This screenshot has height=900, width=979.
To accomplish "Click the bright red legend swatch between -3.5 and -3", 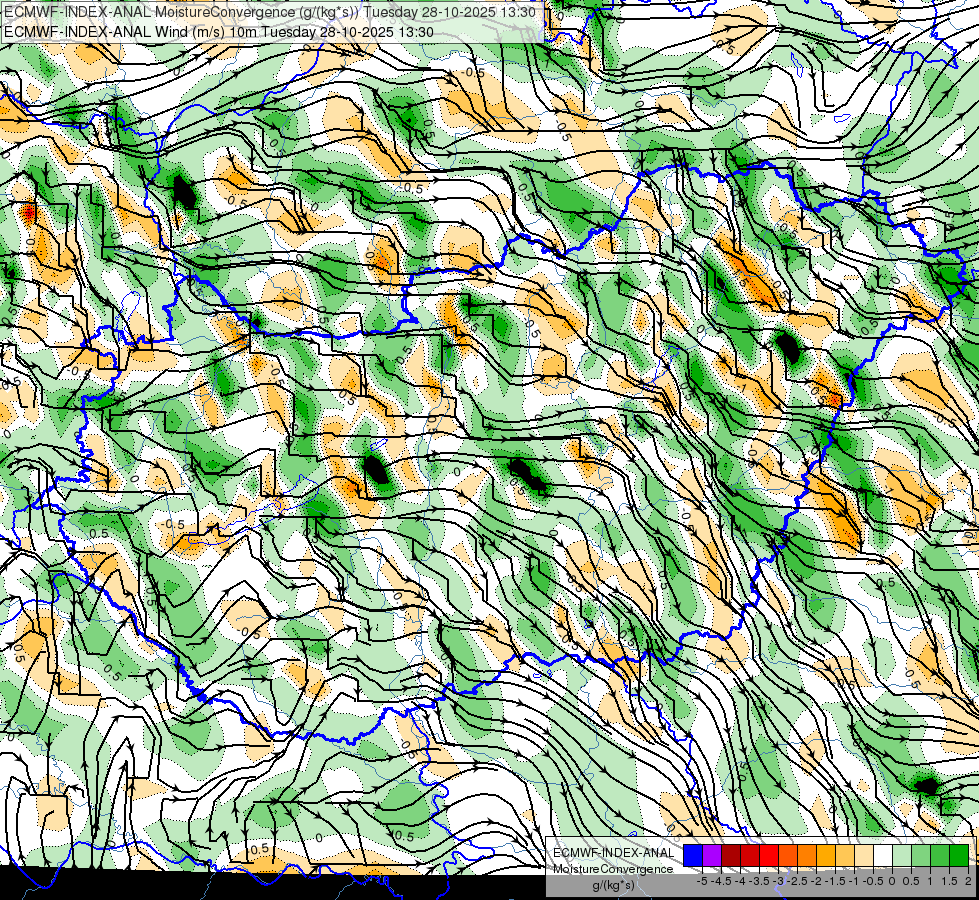I will pos(769,856).
